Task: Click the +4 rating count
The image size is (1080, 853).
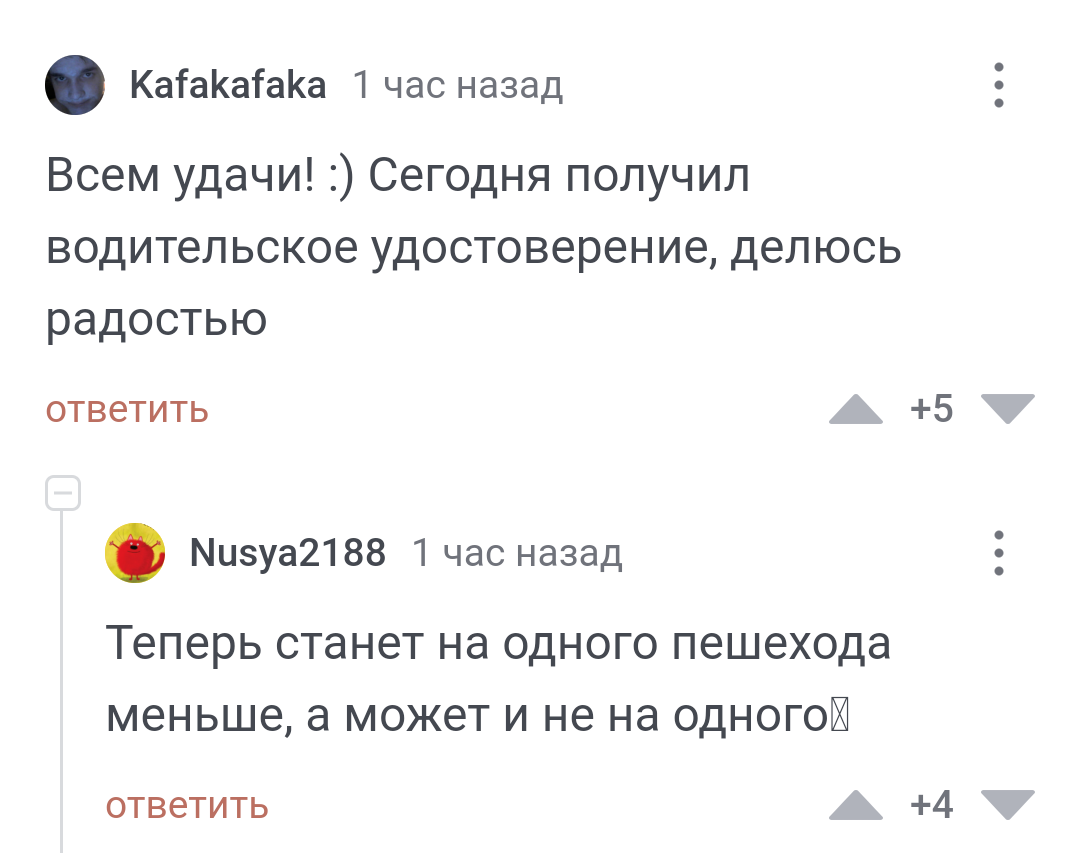Action: [932, 804]
